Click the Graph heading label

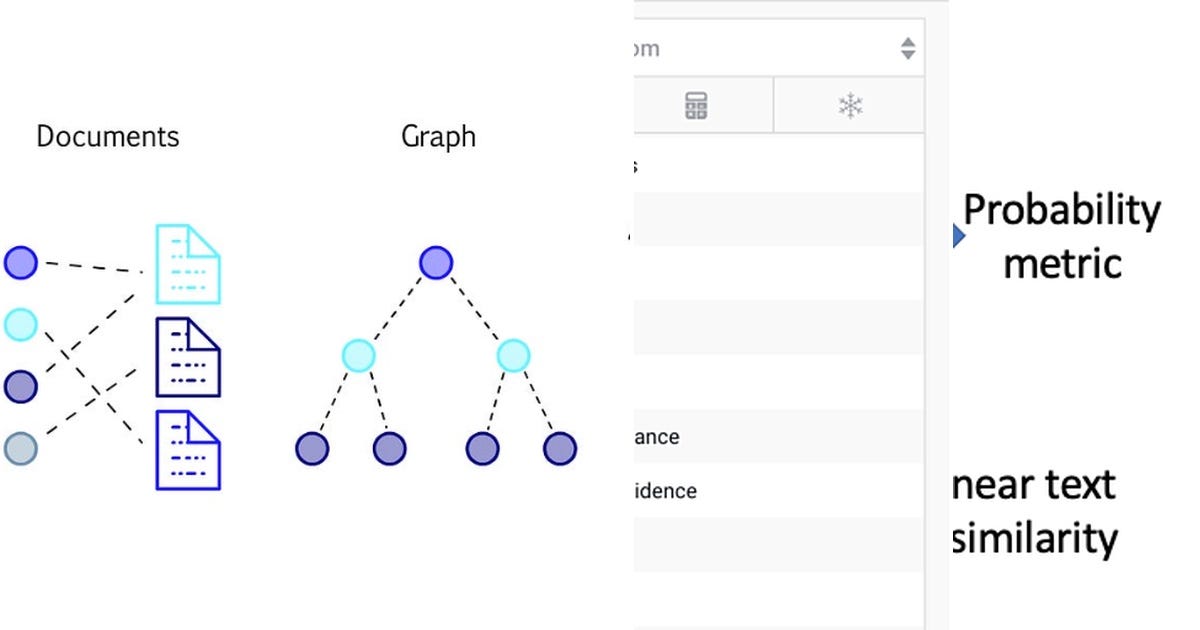tap(438, 136)
